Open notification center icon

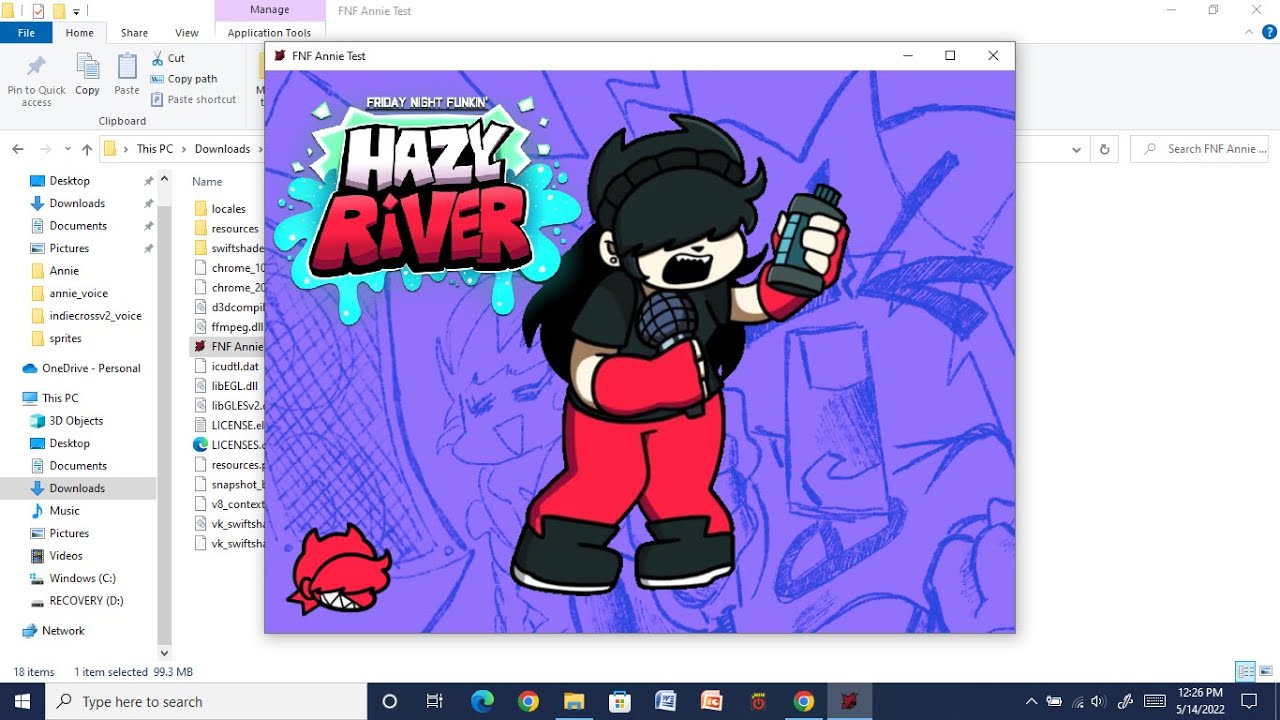coord(1249,701)
